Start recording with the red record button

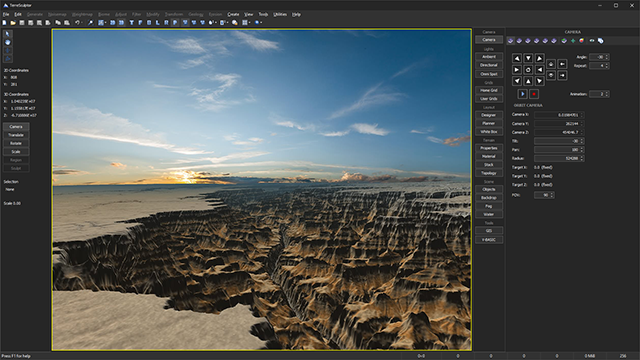[534, 94]
